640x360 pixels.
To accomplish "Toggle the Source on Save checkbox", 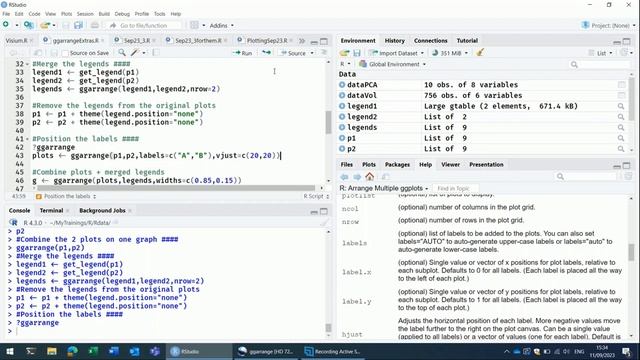I will point(65,53).
